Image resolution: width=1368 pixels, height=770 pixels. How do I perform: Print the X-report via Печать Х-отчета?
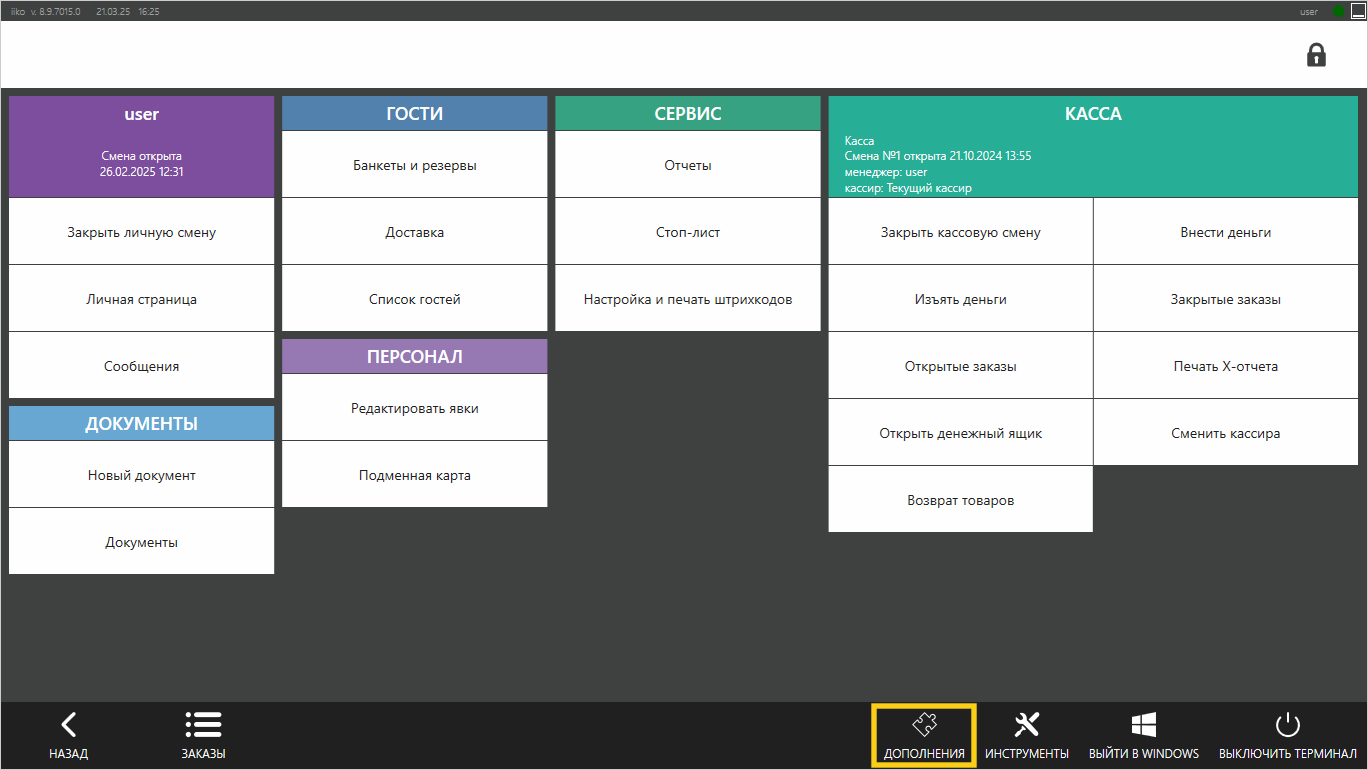tap(1225, 366)
